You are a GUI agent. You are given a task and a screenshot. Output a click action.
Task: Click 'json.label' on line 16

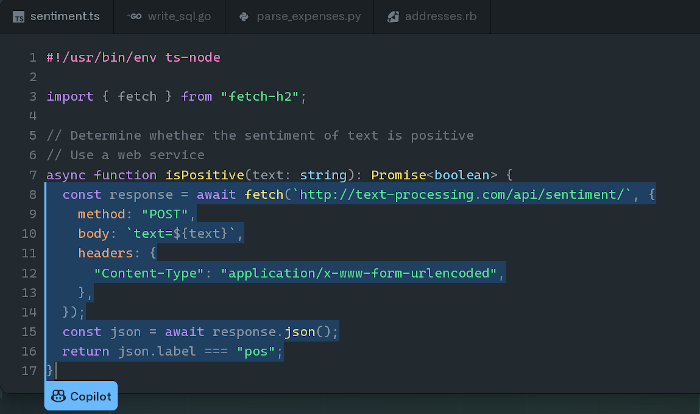(x=157, y=352)
